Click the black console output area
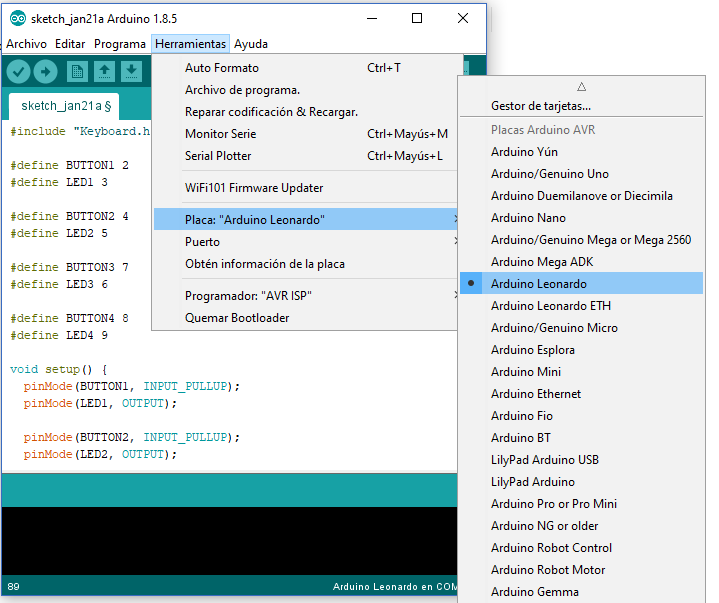The height and width of the screenshot is (603, 719). 229,541
